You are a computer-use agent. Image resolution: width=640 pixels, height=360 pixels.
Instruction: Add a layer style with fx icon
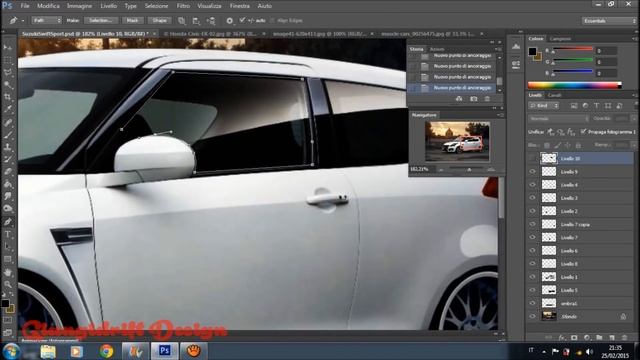562,338
